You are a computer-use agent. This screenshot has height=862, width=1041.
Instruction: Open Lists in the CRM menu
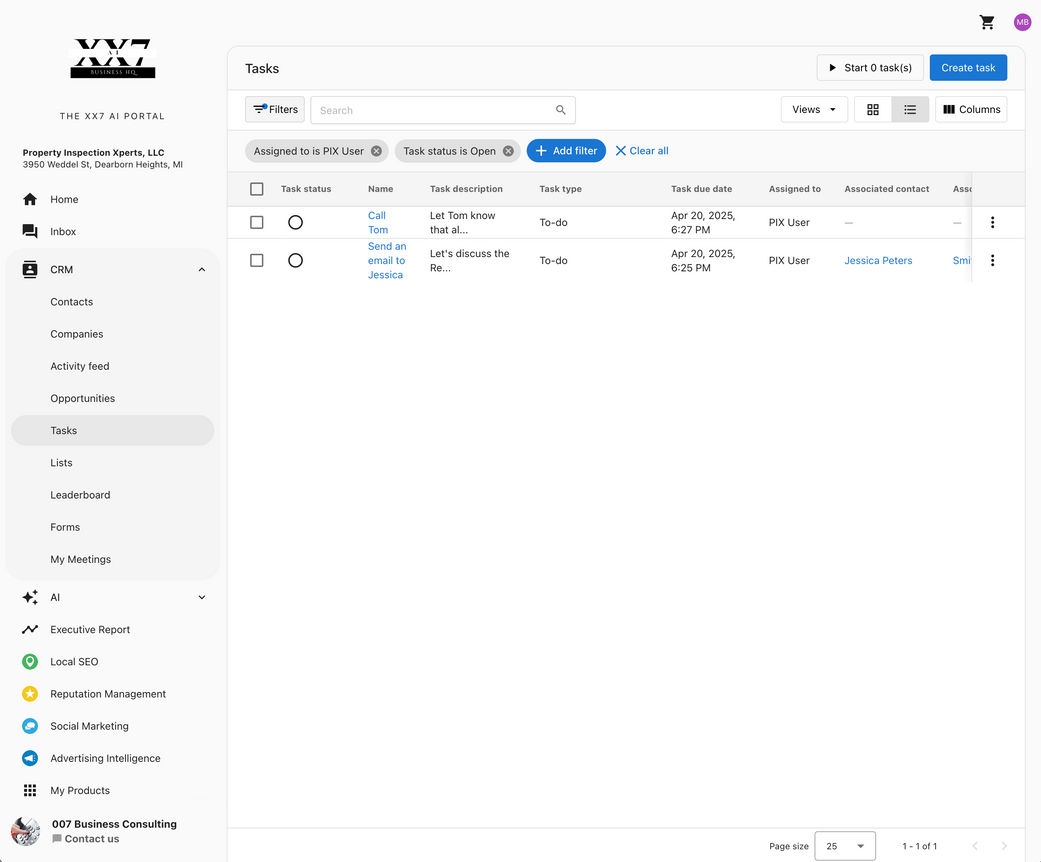click(x=61, y=463)
